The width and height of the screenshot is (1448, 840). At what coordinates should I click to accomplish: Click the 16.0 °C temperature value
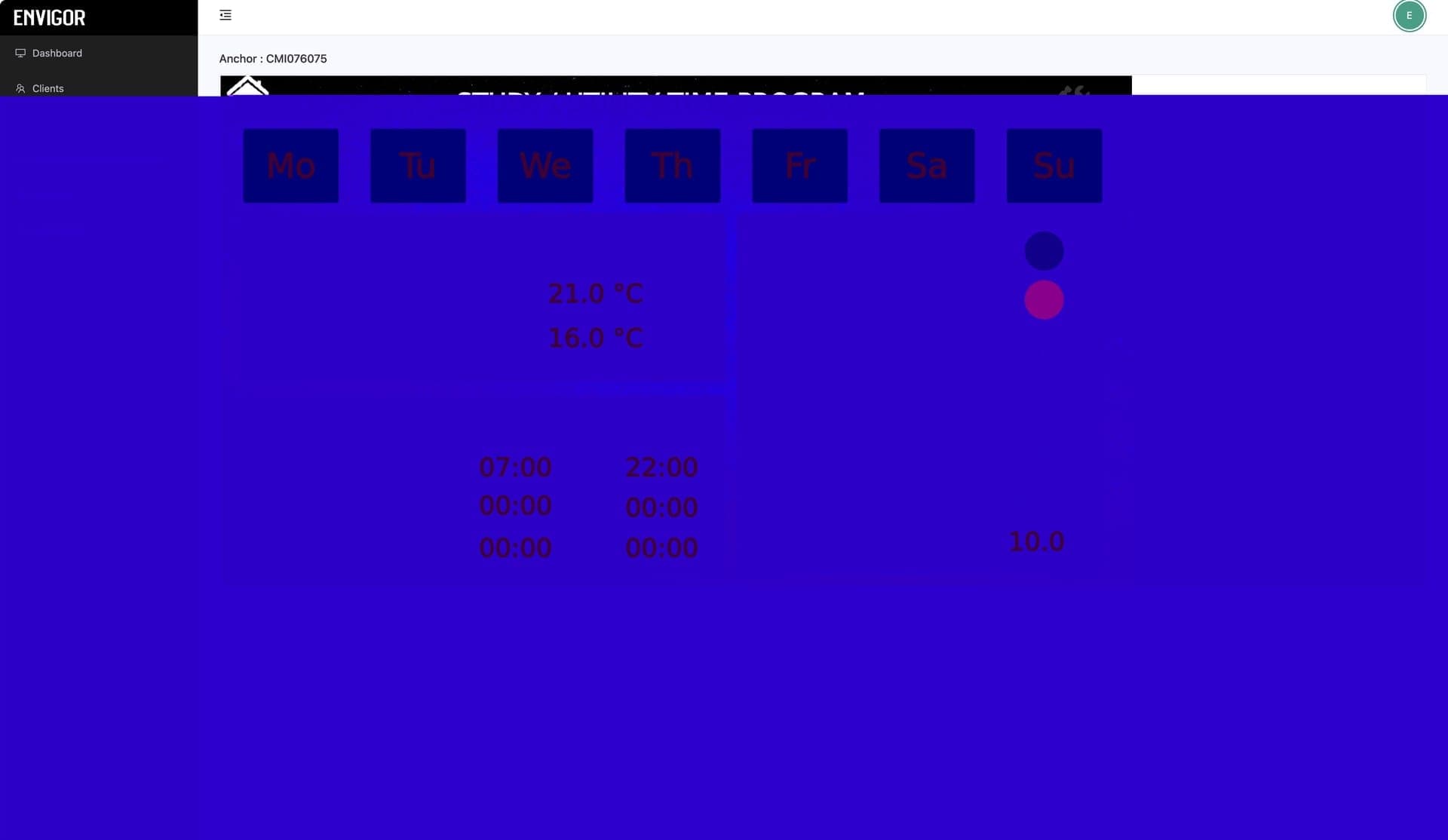pos(596,338)
